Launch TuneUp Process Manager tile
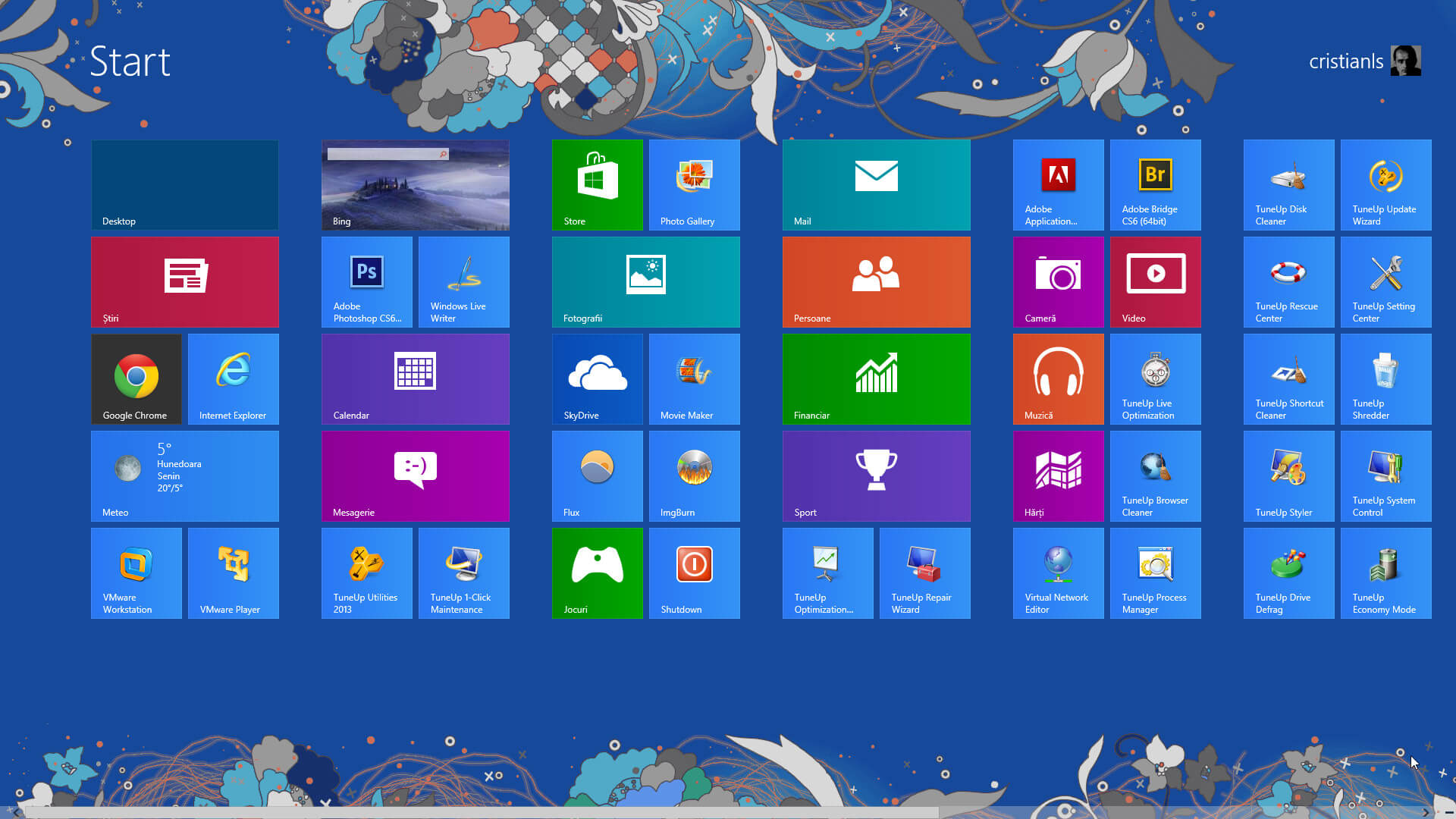 (x=1155, y=573)
